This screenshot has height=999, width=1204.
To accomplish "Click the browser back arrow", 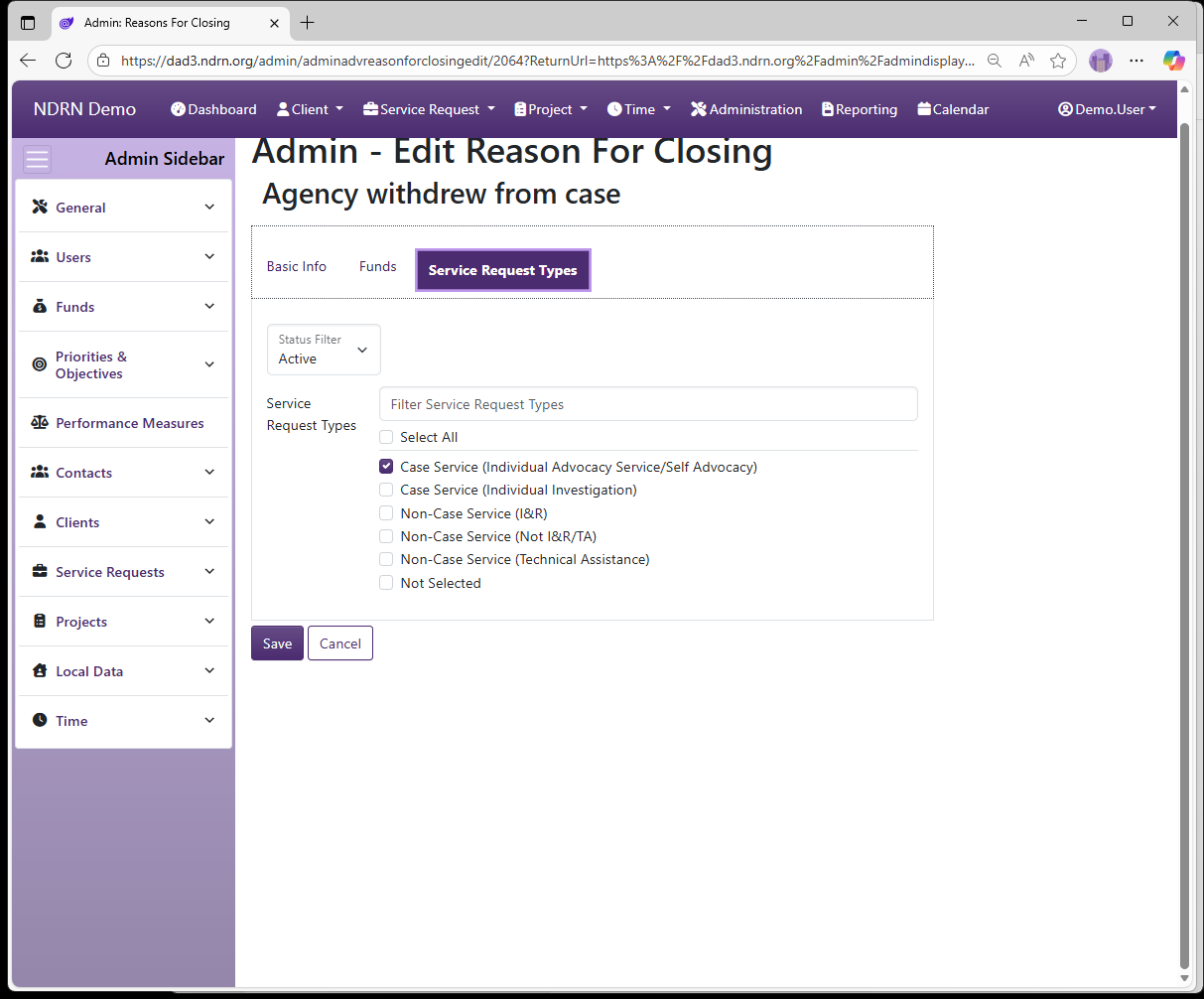I will coord(28,61).
